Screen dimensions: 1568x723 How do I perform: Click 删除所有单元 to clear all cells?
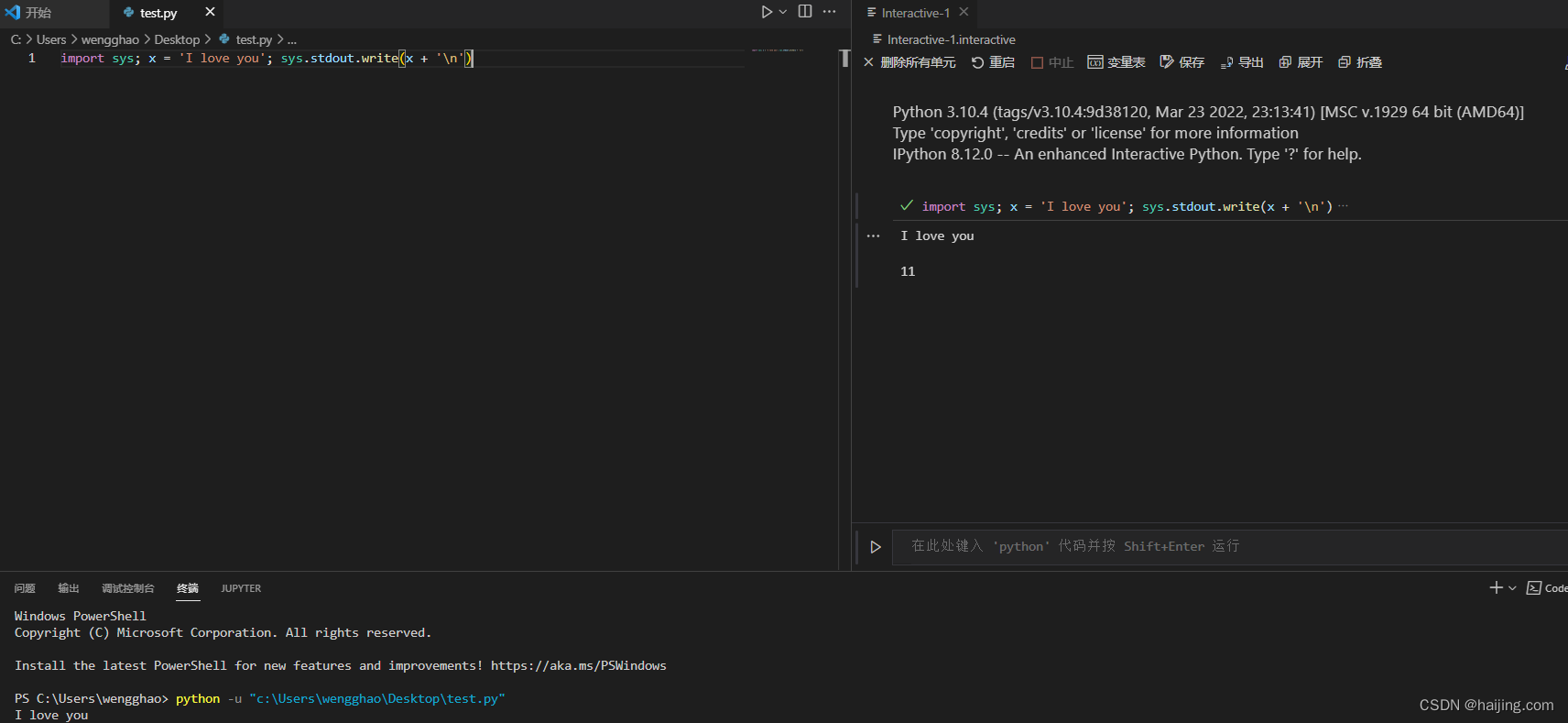tap(909, 62)
